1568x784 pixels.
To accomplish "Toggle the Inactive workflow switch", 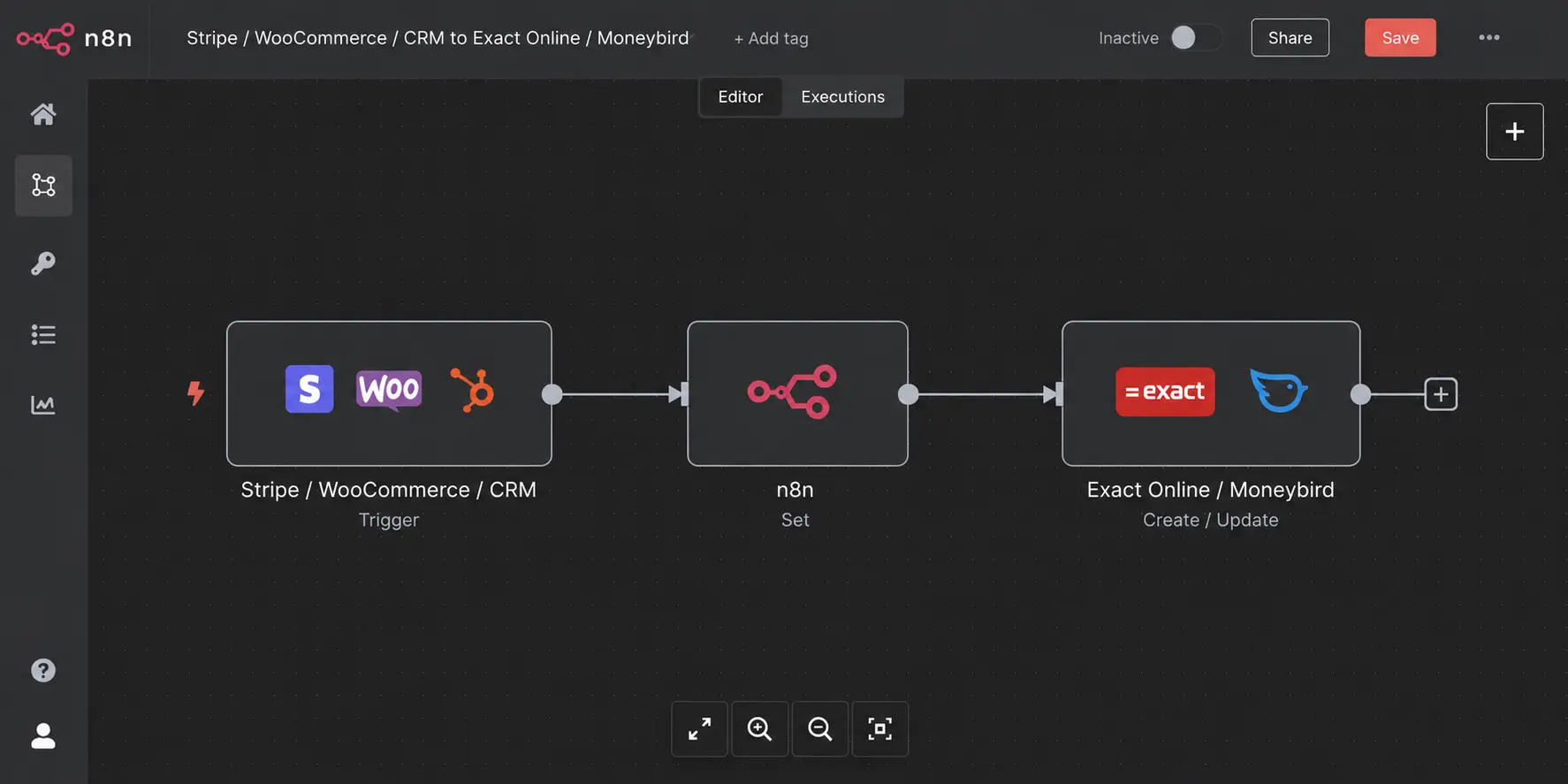I will pyautogui.click(x=1195, y=38).
